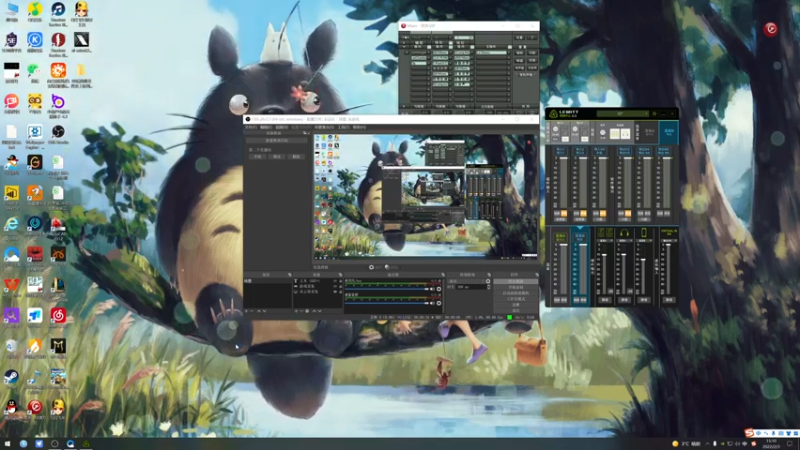Adjust the first Lewitt input channel fader
Screen dimensions: 800x450
(564, 158)
